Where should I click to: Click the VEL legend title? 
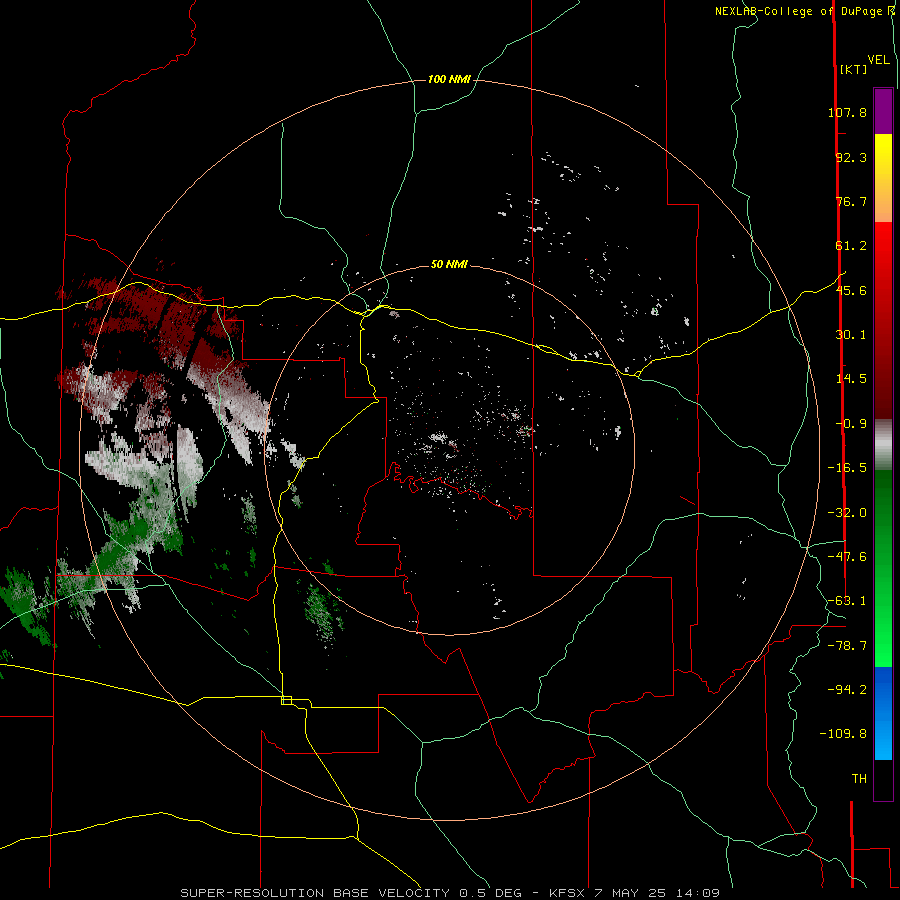(x=879, y=60)
